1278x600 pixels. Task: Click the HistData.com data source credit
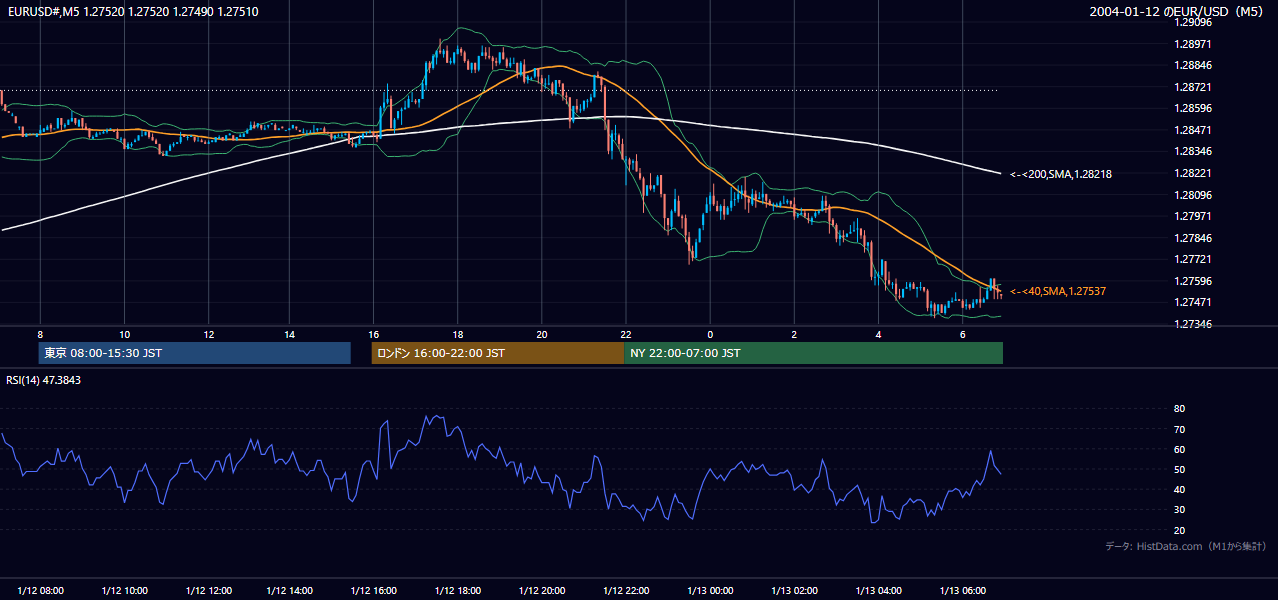point(1185,546)
